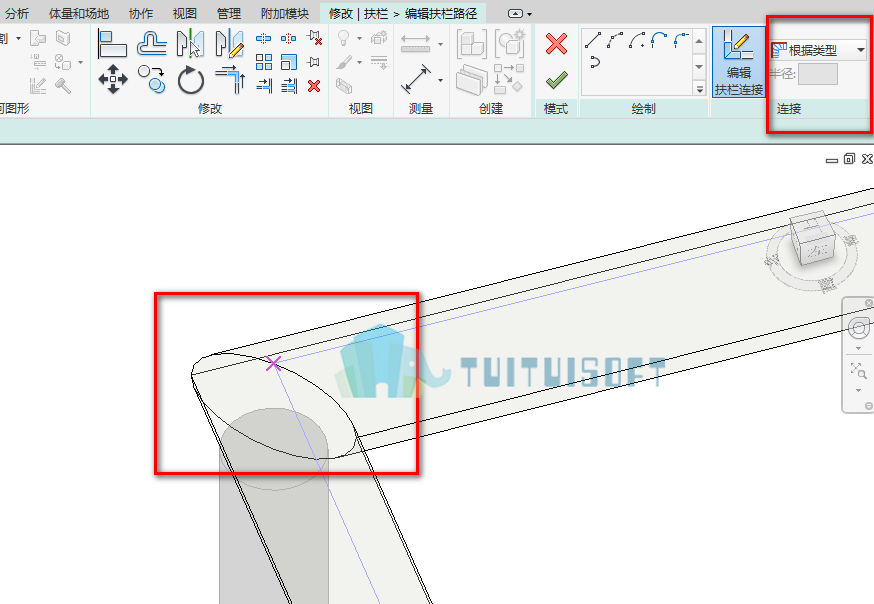The image size is (874, 604).
Task: Open the Steering Wheels dropdown arrow
Action: [858, 349]
